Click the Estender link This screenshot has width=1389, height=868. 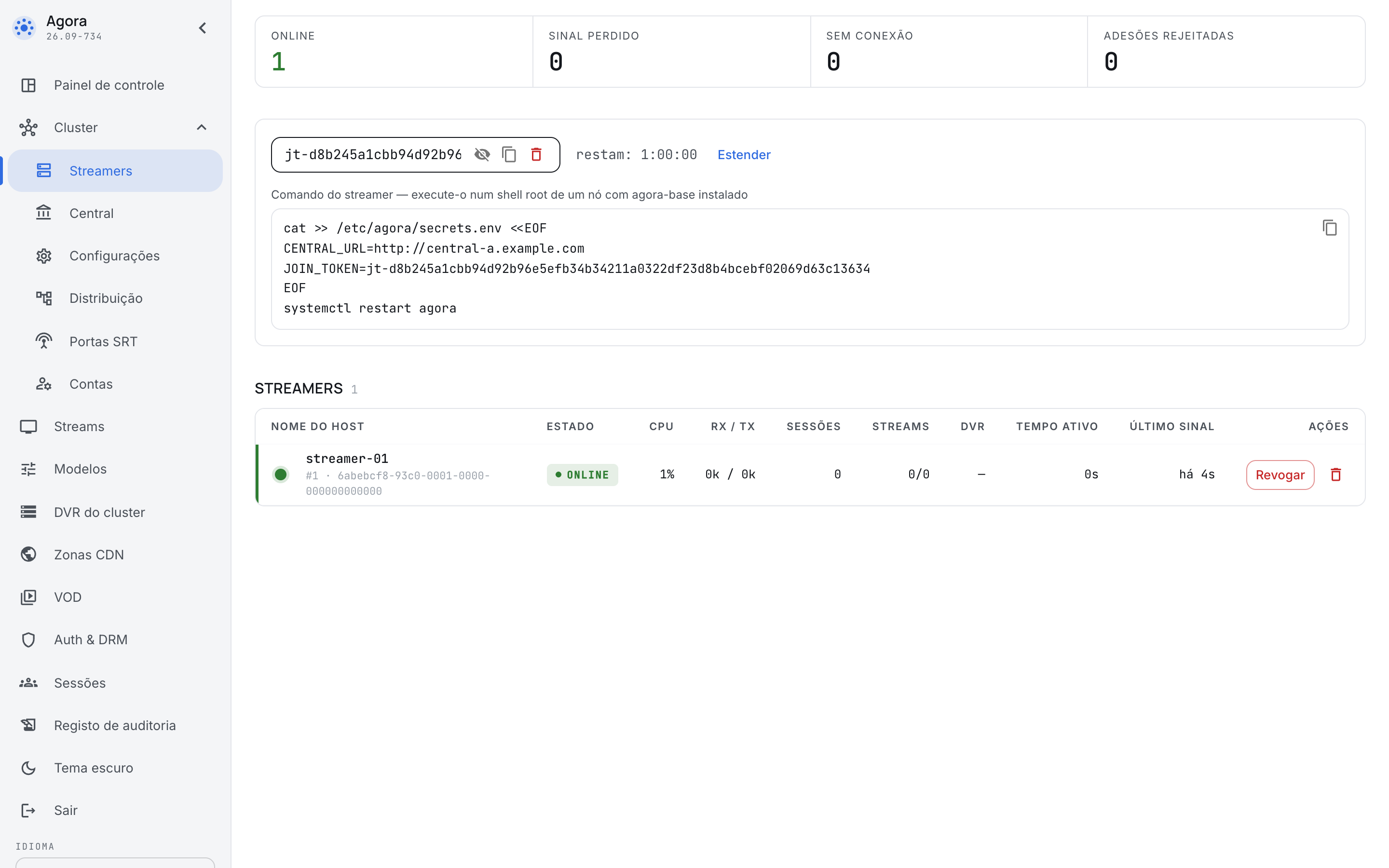744,154
